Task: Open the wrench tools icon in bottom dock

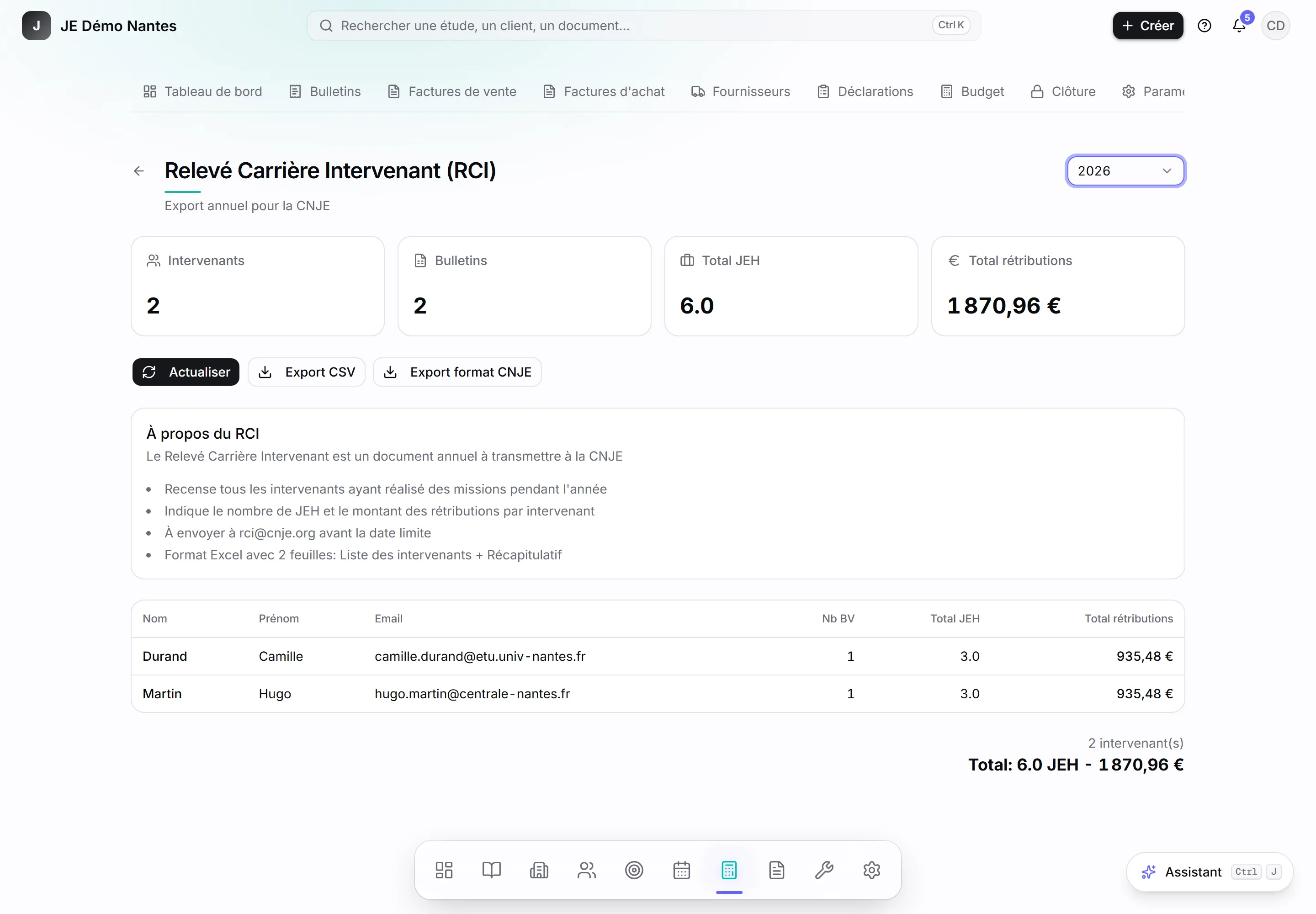Action: (824, 870)
